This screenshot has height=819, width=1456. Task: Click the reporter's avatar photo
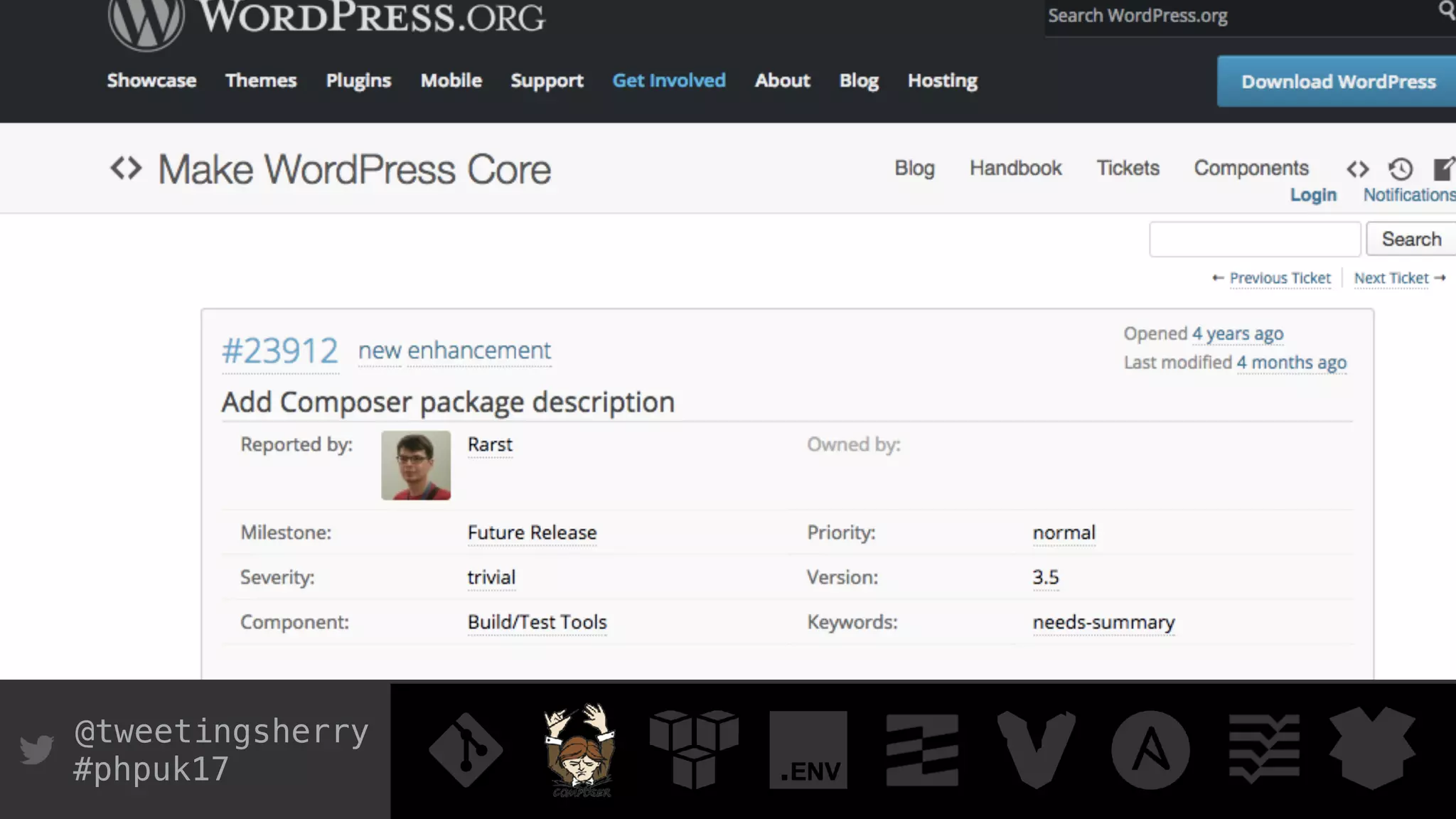click(x=416, y=465)
